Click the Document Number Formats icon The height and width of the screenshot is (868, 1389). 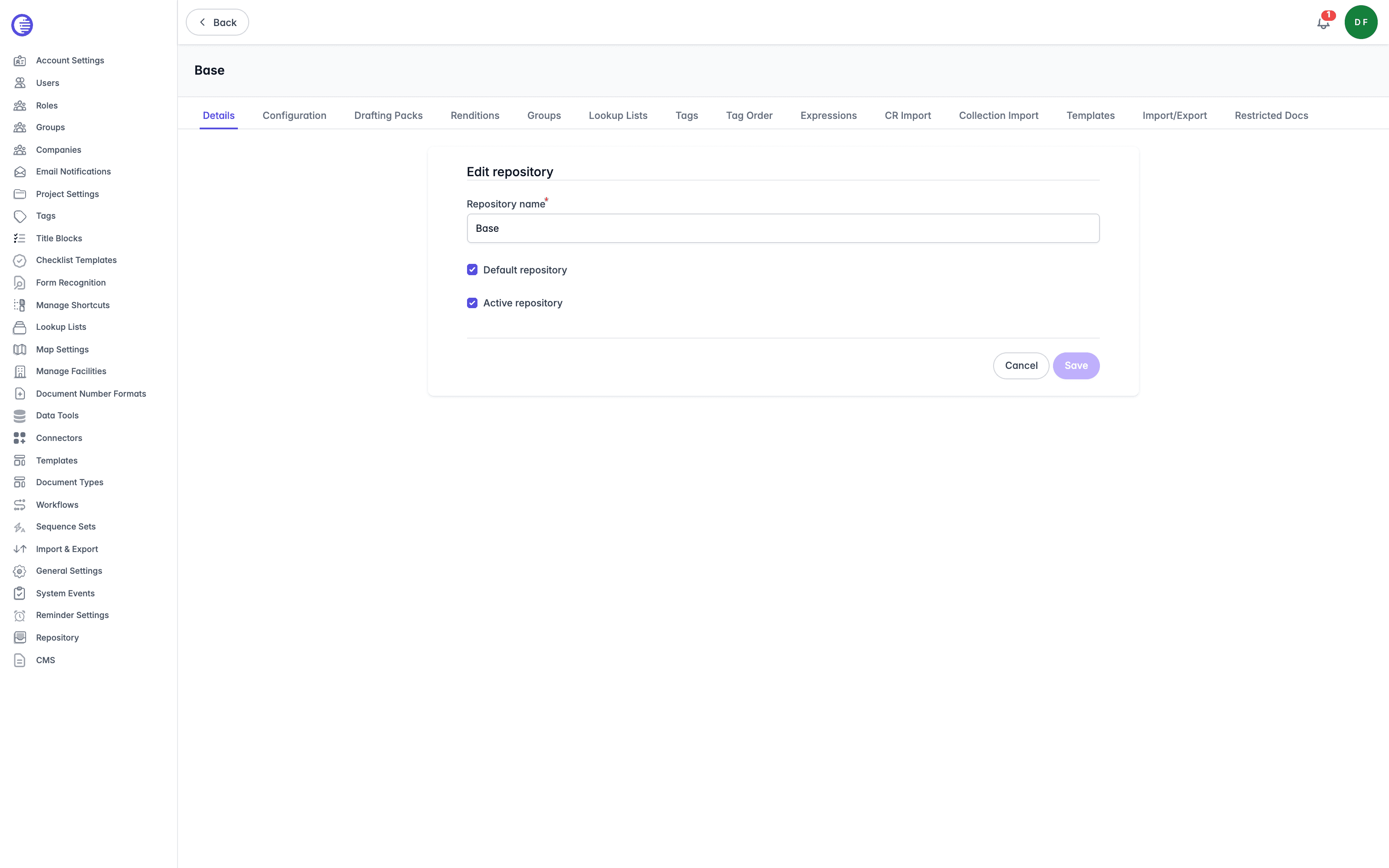(20, 394)
